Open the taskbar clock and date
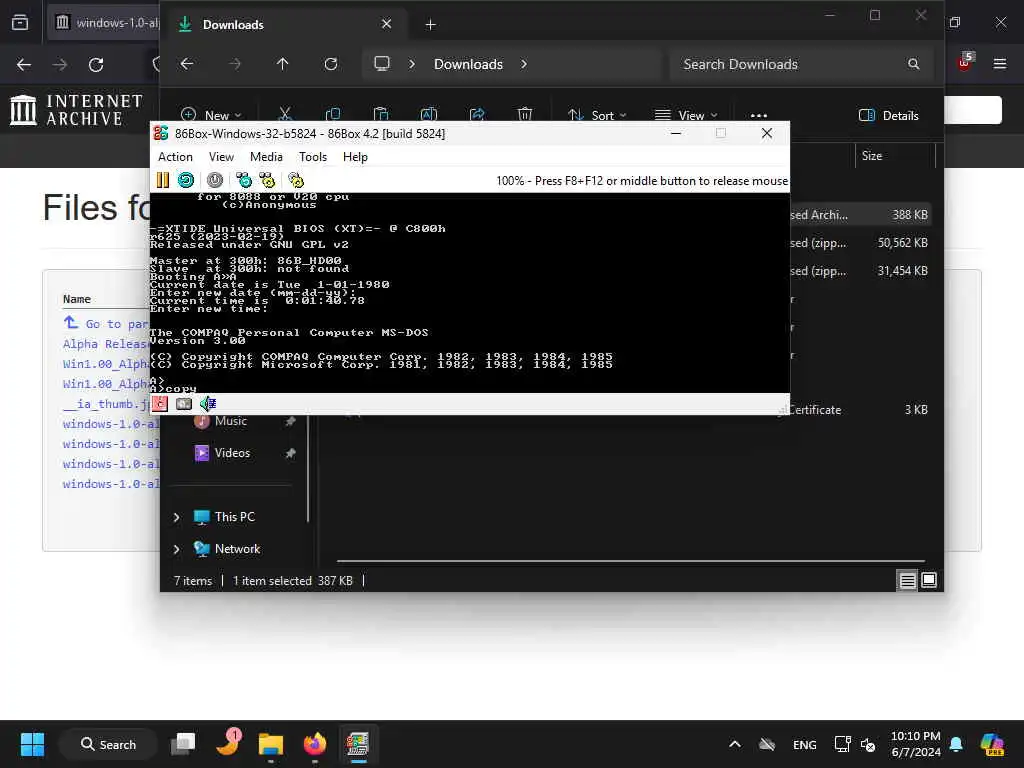This screenshot has width=1024, height=768. [x=916, y=744]
